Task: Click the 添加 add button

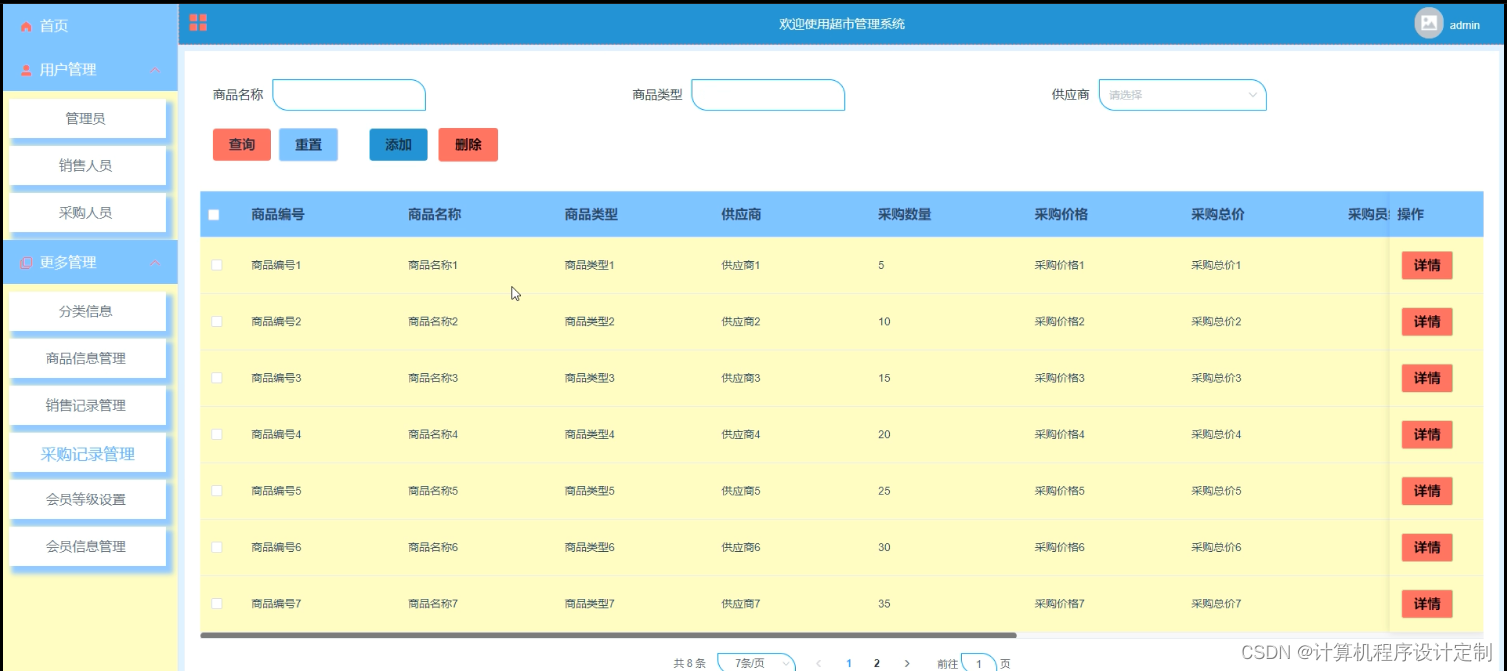Action: (398, 145)
